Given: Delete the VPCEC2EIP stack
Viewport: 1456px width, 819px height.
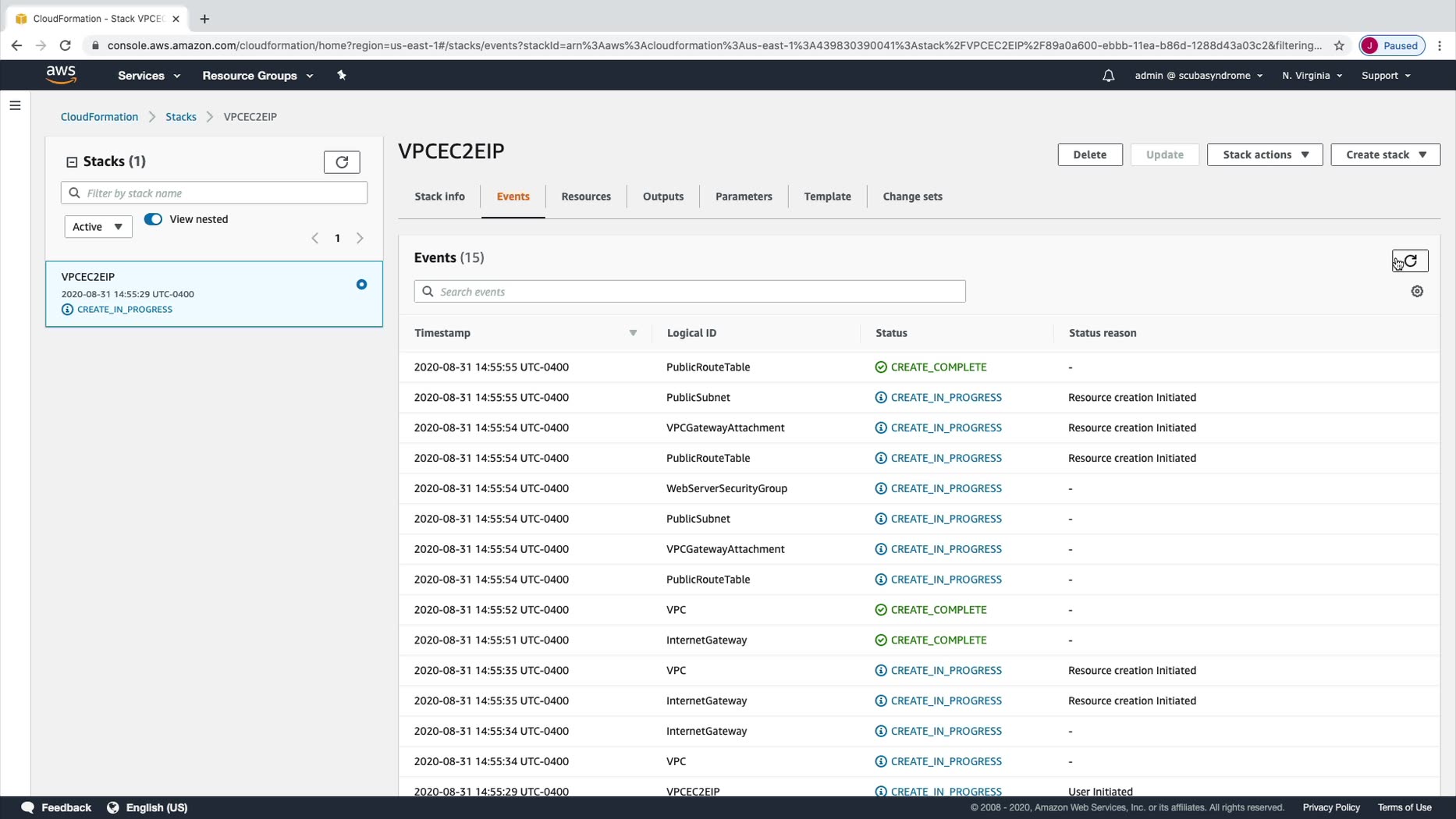Looking at the screenshot, I should point(1090,154).
